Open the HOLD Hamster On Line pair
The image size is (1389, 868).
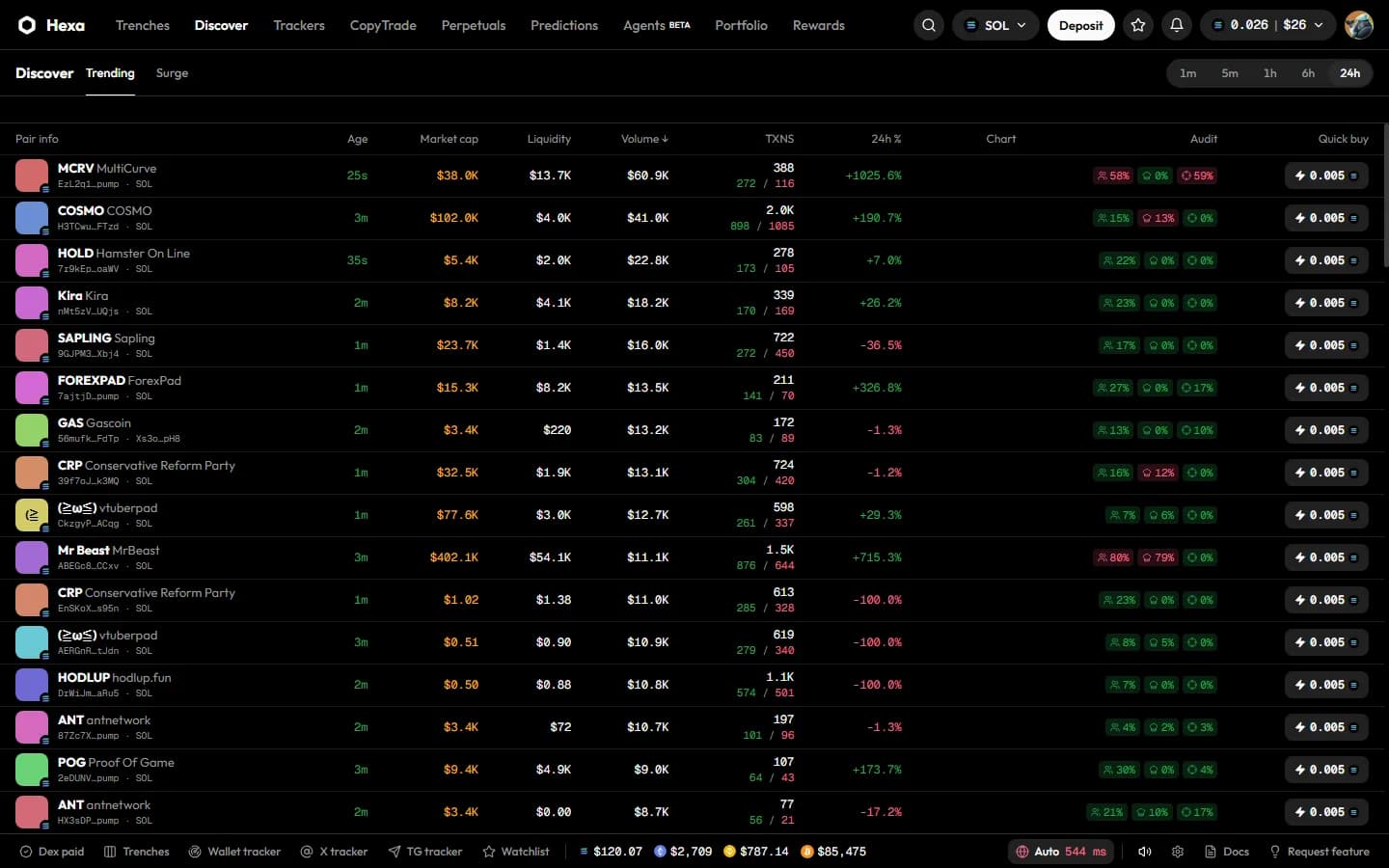point(692,260)
